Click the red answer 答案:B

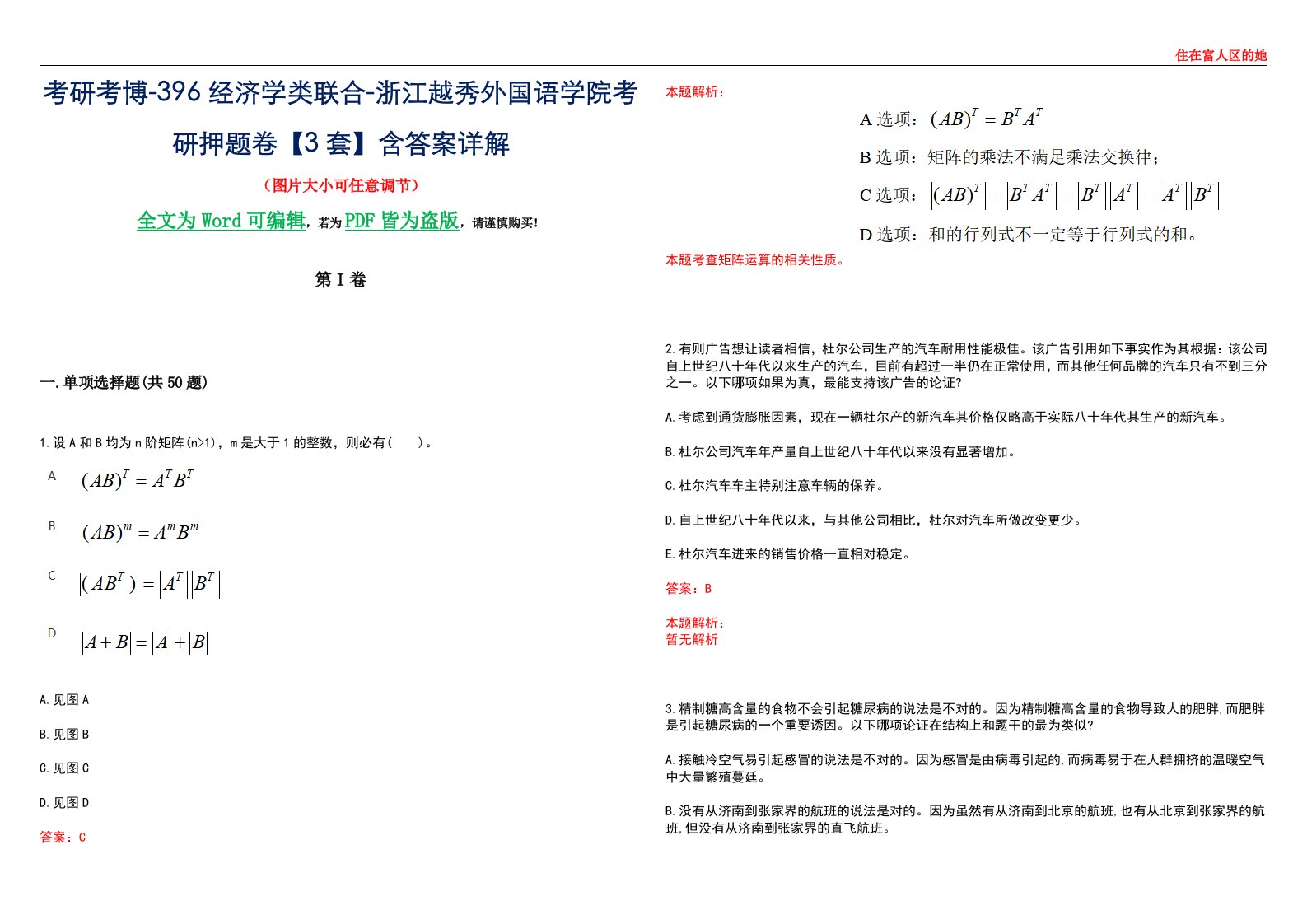click(689, 589)
